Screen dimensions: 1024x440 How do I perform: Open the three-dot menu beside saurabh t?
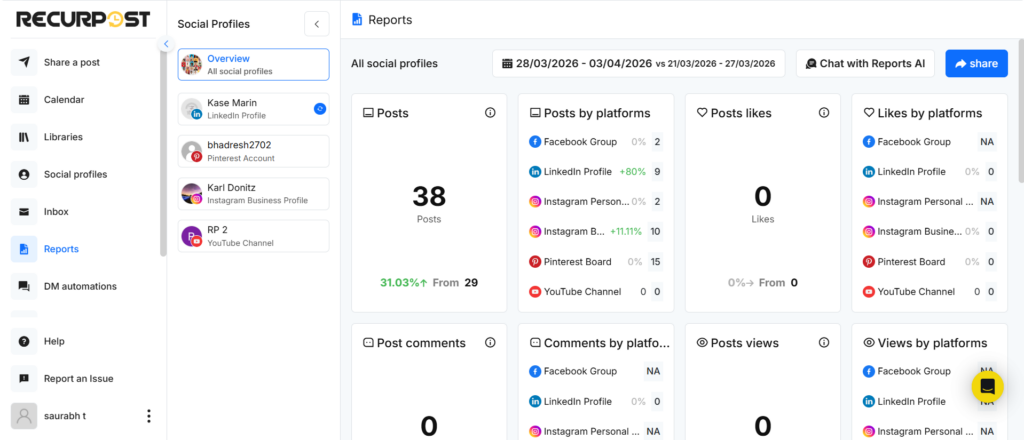(x=149, y=416)
